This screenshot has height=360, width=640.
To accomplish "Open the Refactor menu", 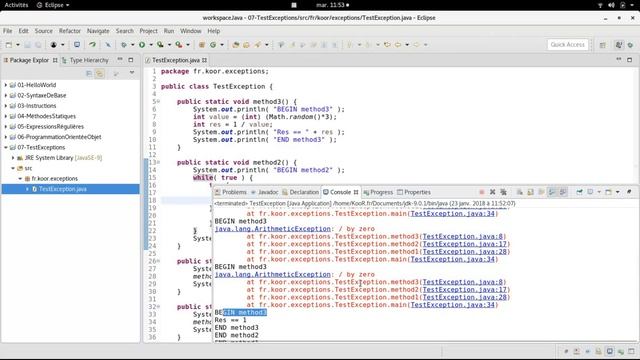I will (x=70, y=31).
